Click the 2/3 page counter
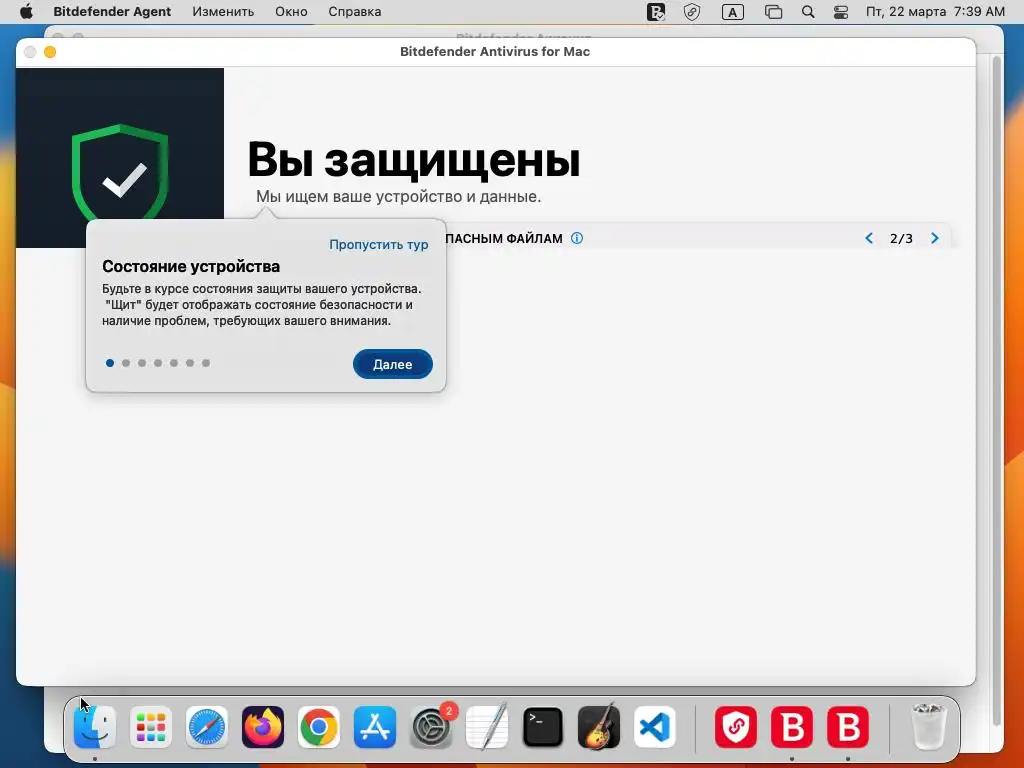The width and height of the screenshot is (1024, 768). [901, 238]
